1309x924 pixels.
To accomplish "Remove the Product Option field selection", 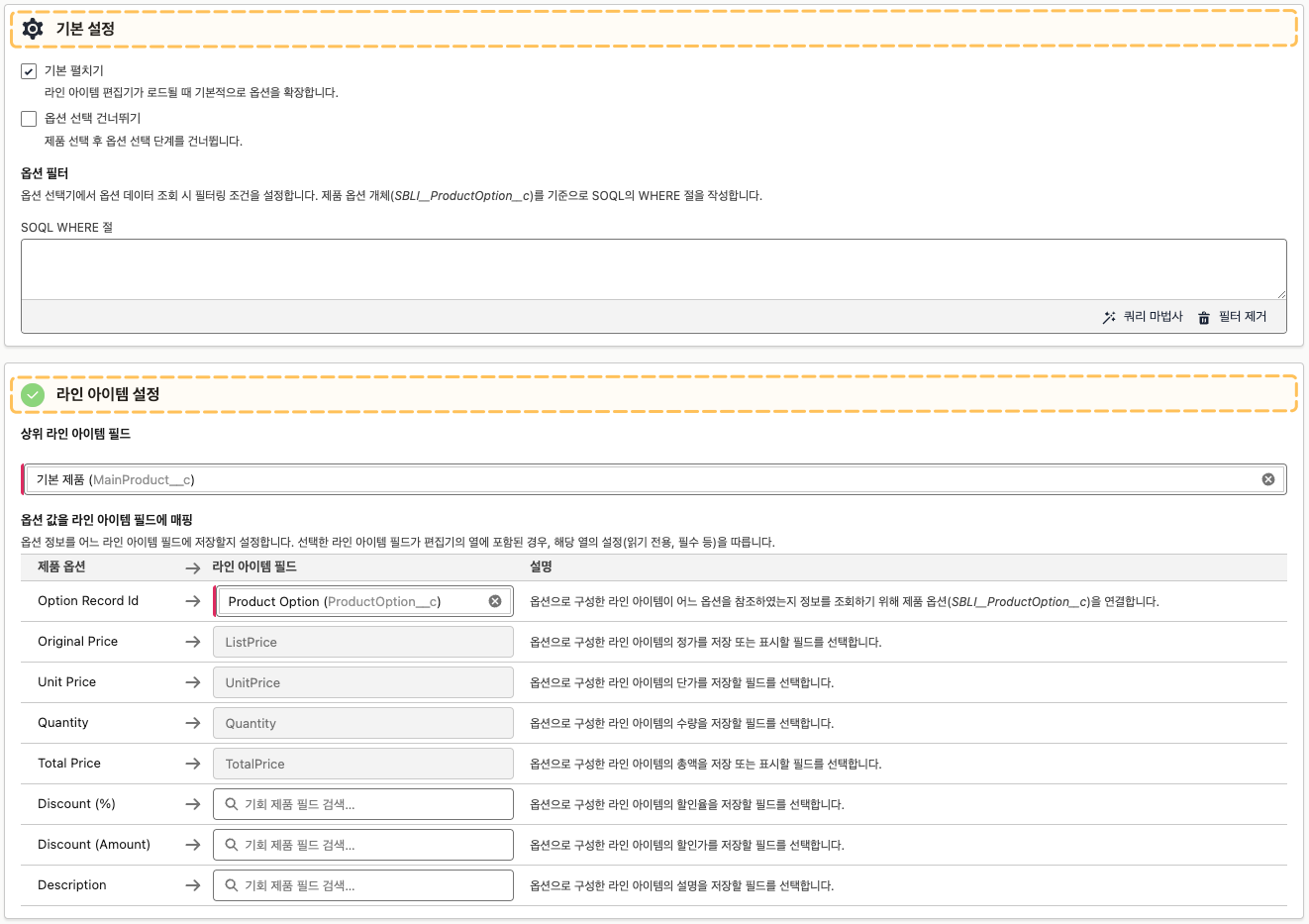I will (x=495, y=601).
